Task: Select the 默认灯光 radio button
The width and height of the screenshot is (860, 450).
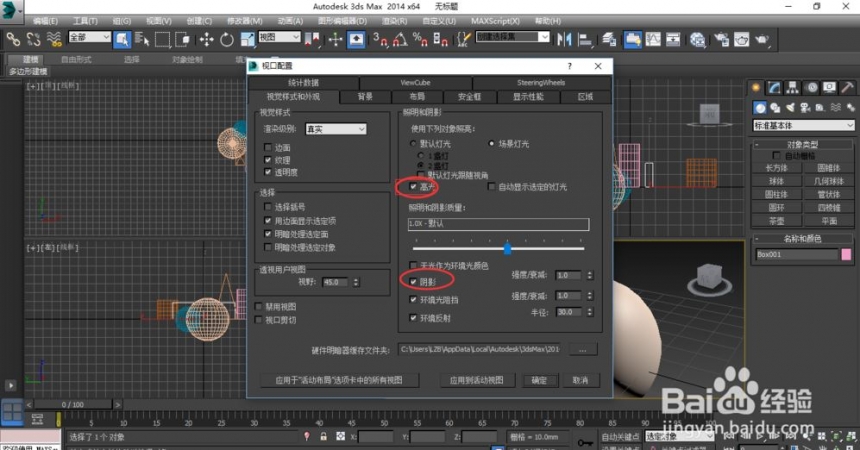Action: (413, 143)
